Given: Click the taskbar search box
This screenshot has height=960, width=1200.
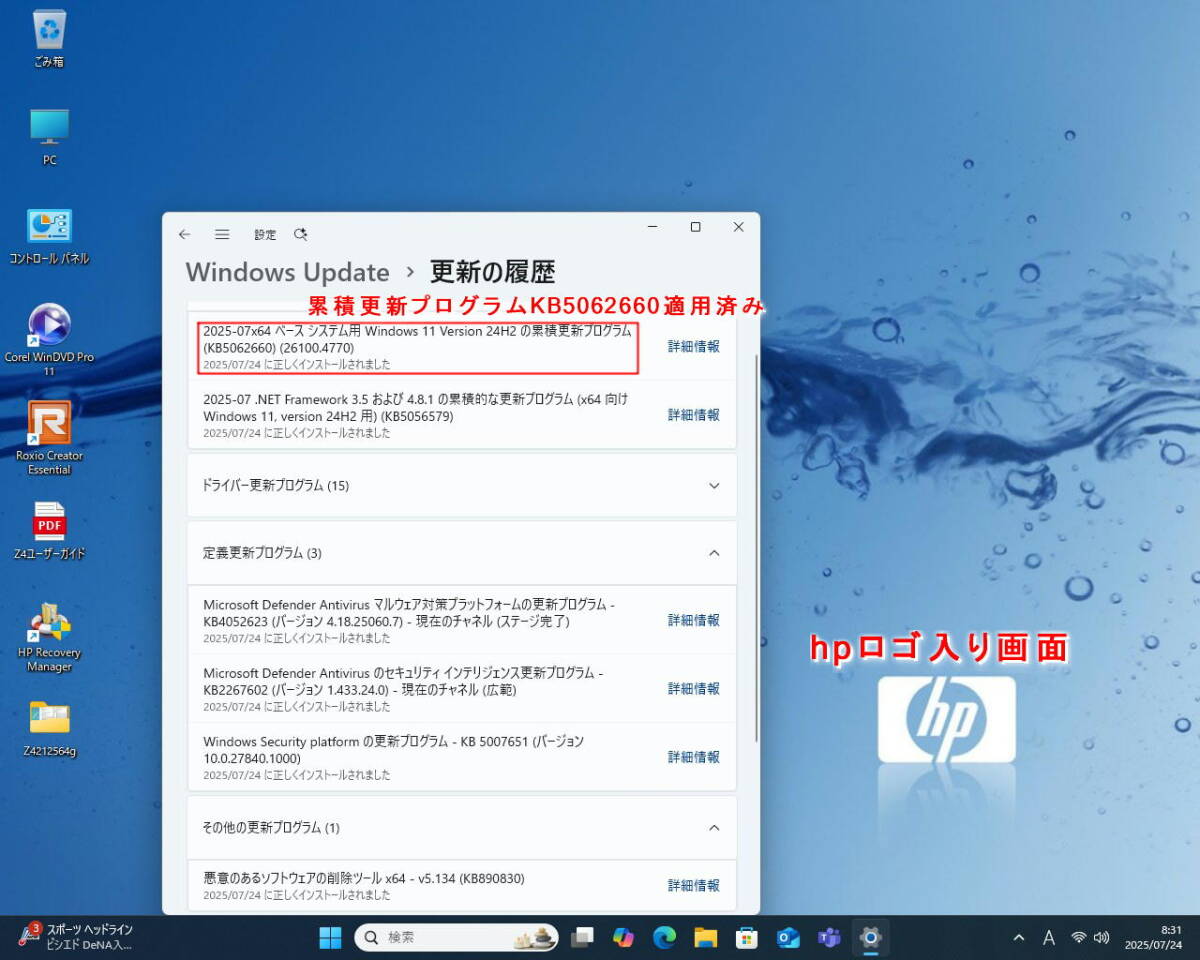Looking at the screenshot, I should tap(457, 937).
